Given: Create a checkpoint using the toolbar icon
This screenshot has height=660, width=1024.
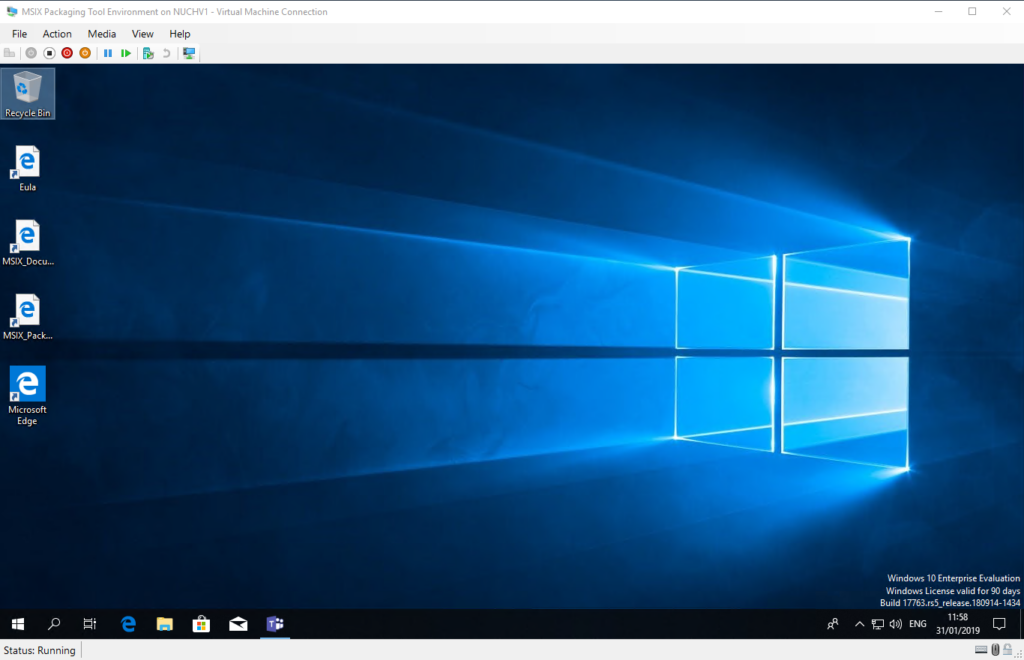Looking at the screenshot, I should pyautogui.click(x=148, y=53).
